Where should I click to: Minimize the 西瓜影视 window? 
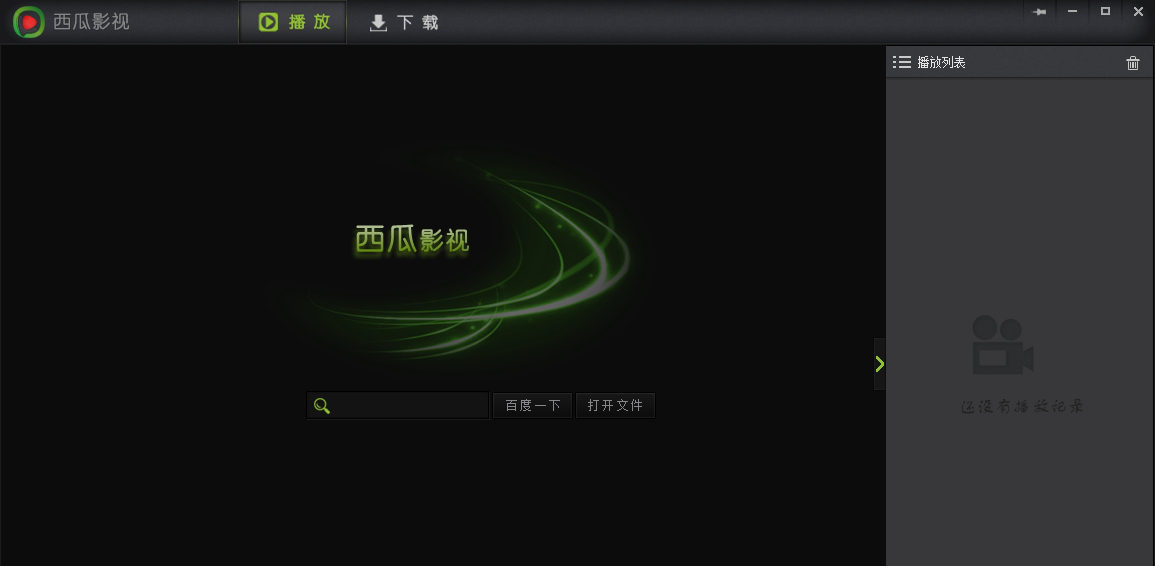[1072, 11]
